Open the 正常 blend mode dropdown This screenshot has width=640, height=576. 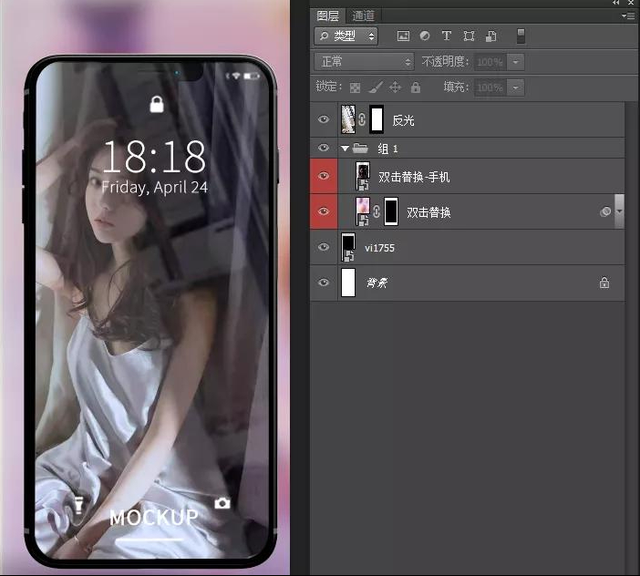click(364, 62)
